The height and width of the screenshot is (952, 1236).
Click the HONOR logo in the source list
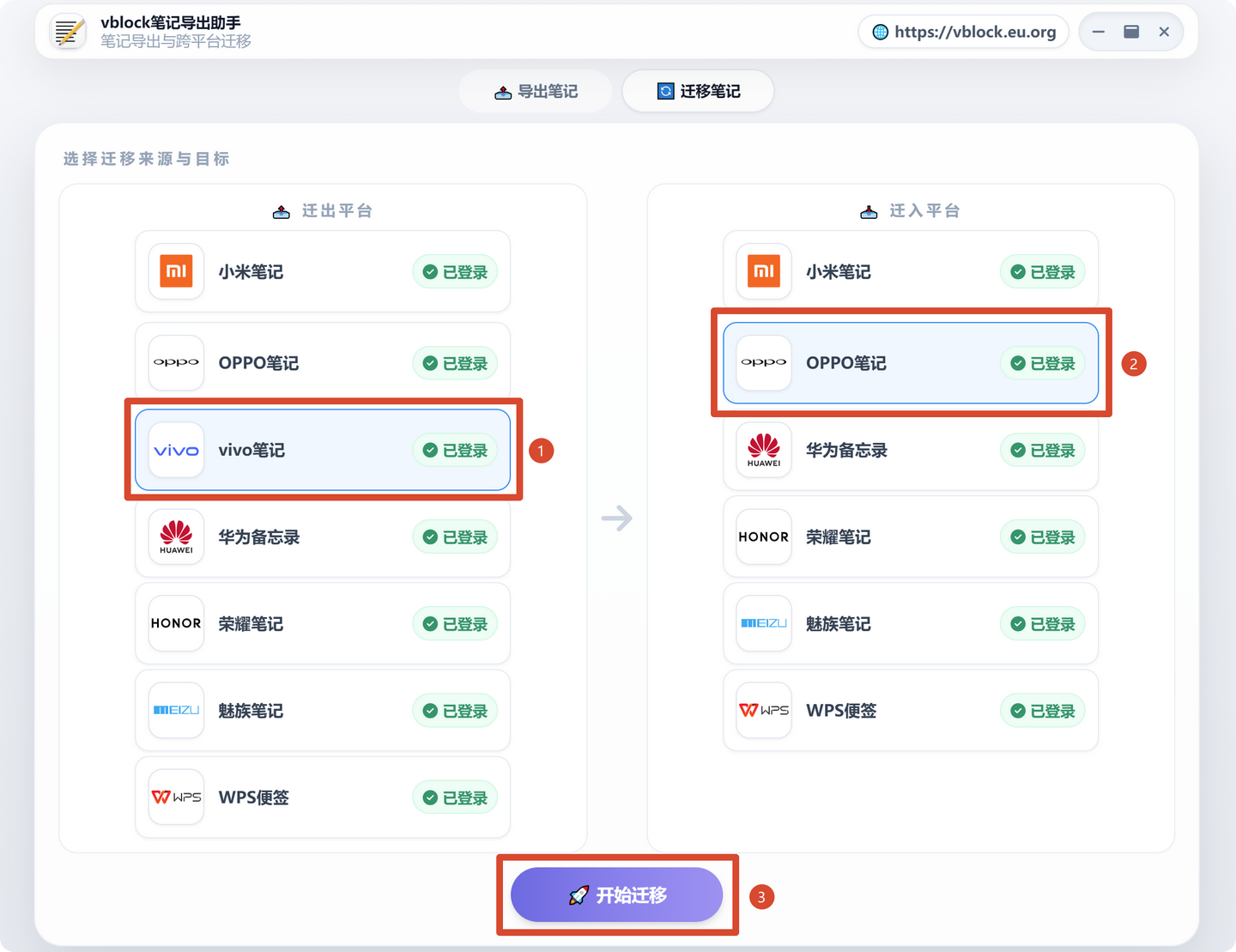[x=176, y=623]
